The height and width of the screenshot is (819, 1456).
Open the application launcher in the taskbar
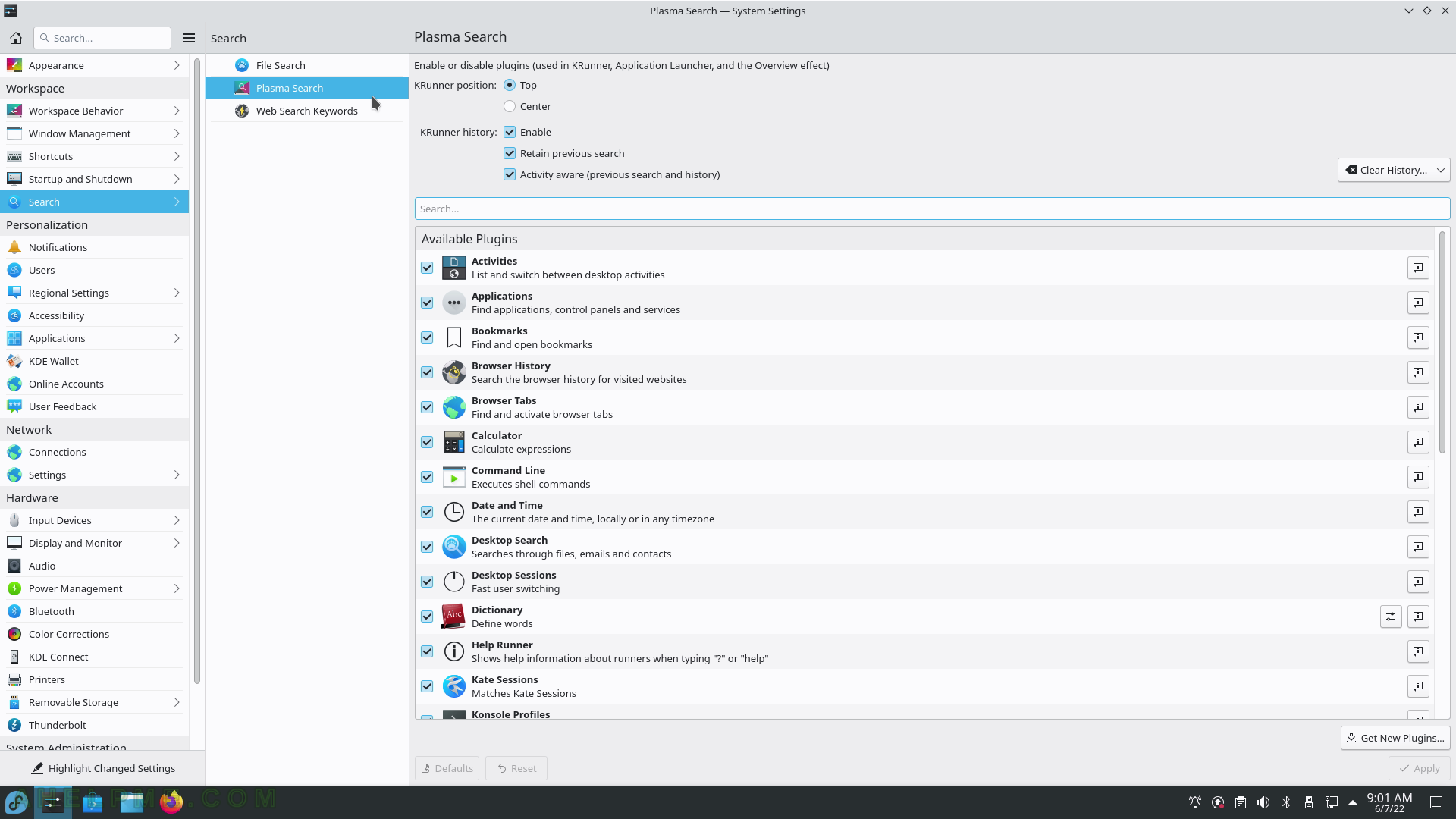coord(16,802)
